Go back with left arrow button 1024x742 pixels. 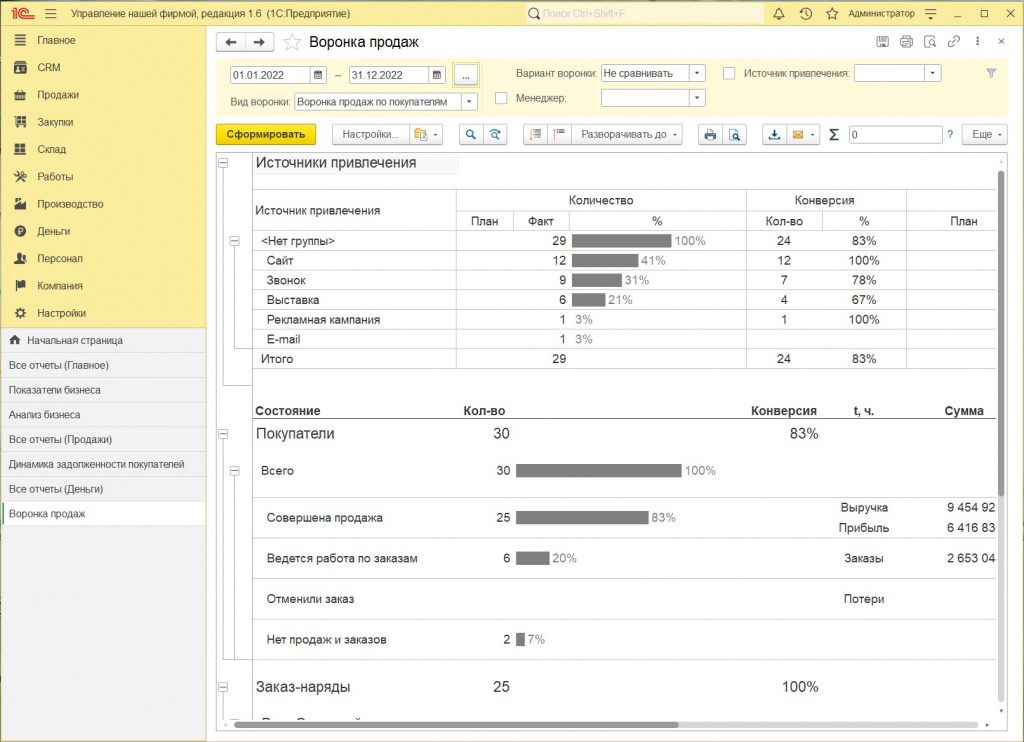coord(231,42)
